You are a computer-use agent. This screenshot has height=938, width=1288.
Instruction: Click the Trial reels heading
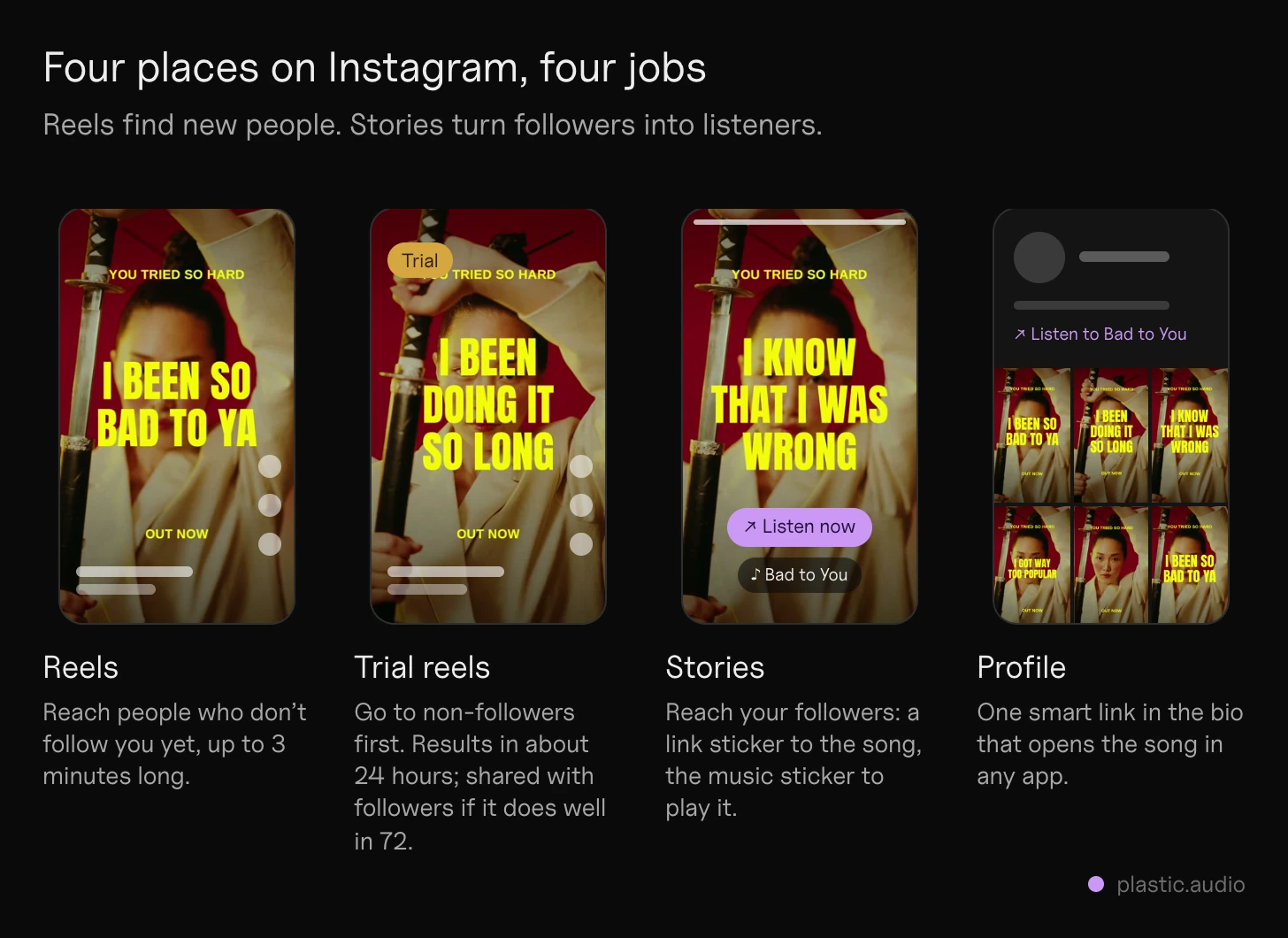coord(422,667)
